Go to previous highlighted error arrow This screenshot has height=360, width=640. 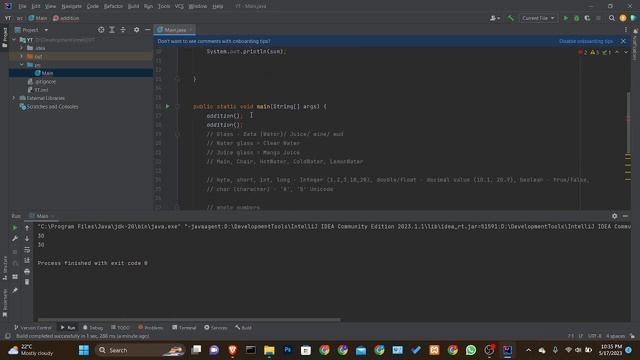coord(617,52)
